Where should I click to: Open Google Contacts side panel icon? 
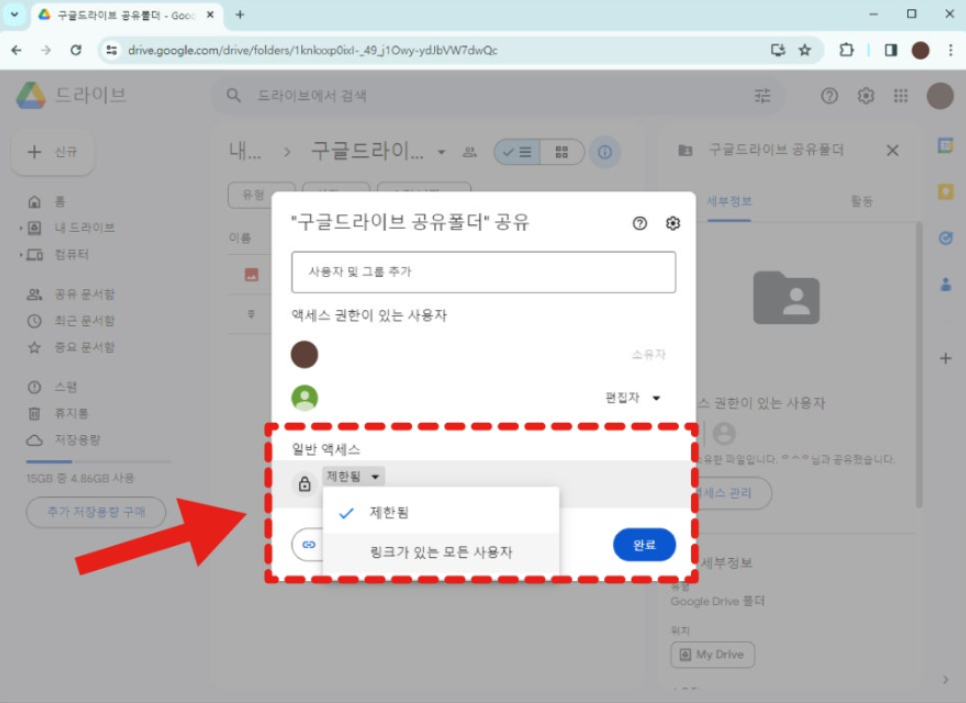point(946,285)
